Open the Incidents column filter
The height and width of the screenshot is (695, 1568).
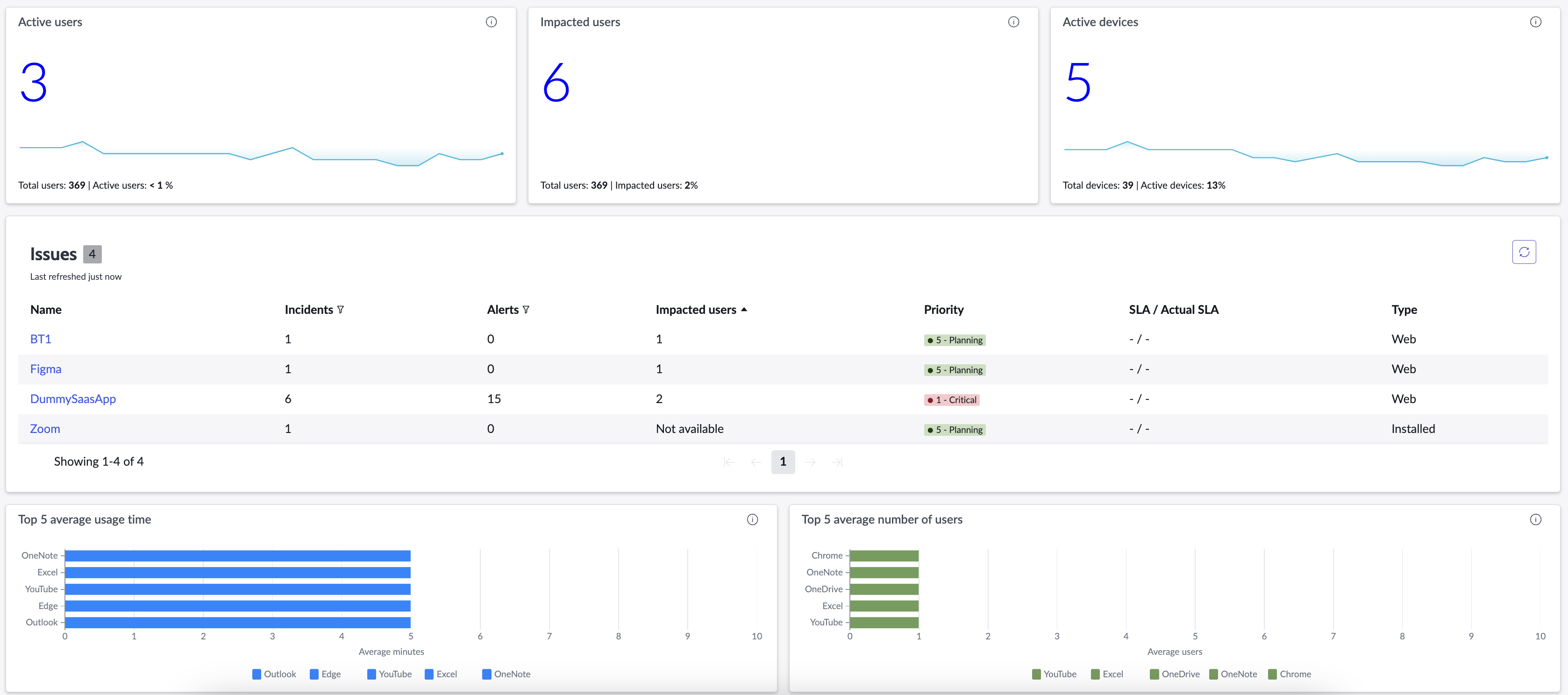coord(340,310)
